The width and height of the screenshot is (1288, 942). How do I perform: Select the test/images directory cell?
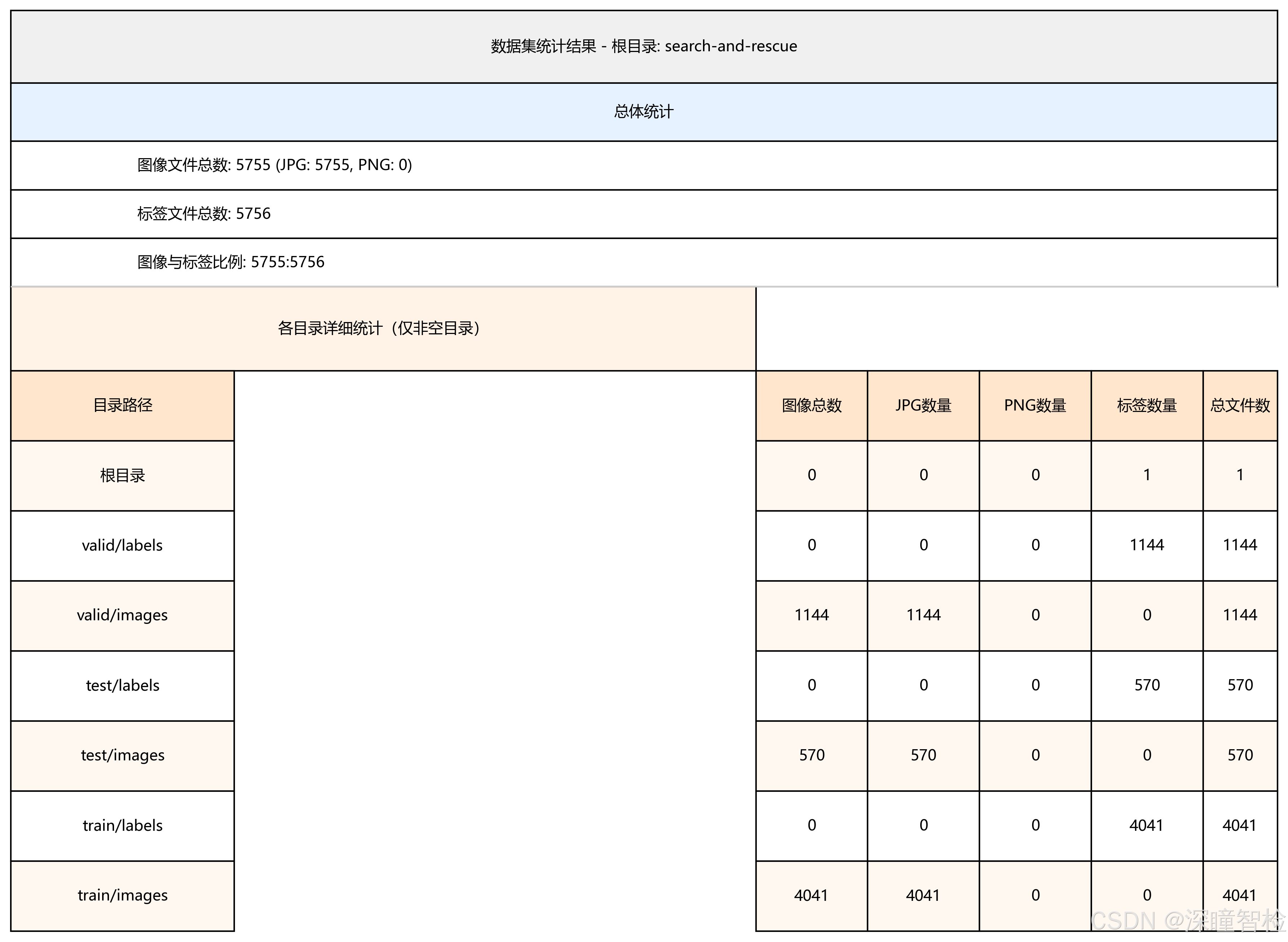click(123, 756)
